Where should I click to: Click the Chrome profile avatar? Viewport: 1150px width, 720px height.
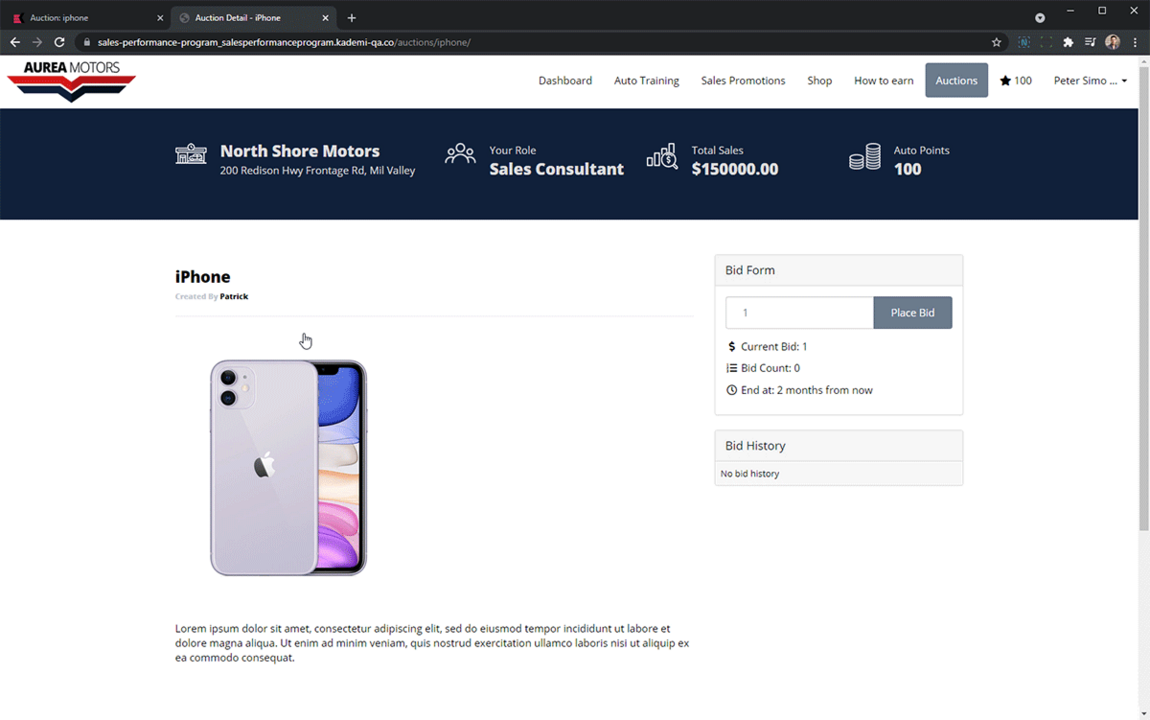[x=1113, y=43]
